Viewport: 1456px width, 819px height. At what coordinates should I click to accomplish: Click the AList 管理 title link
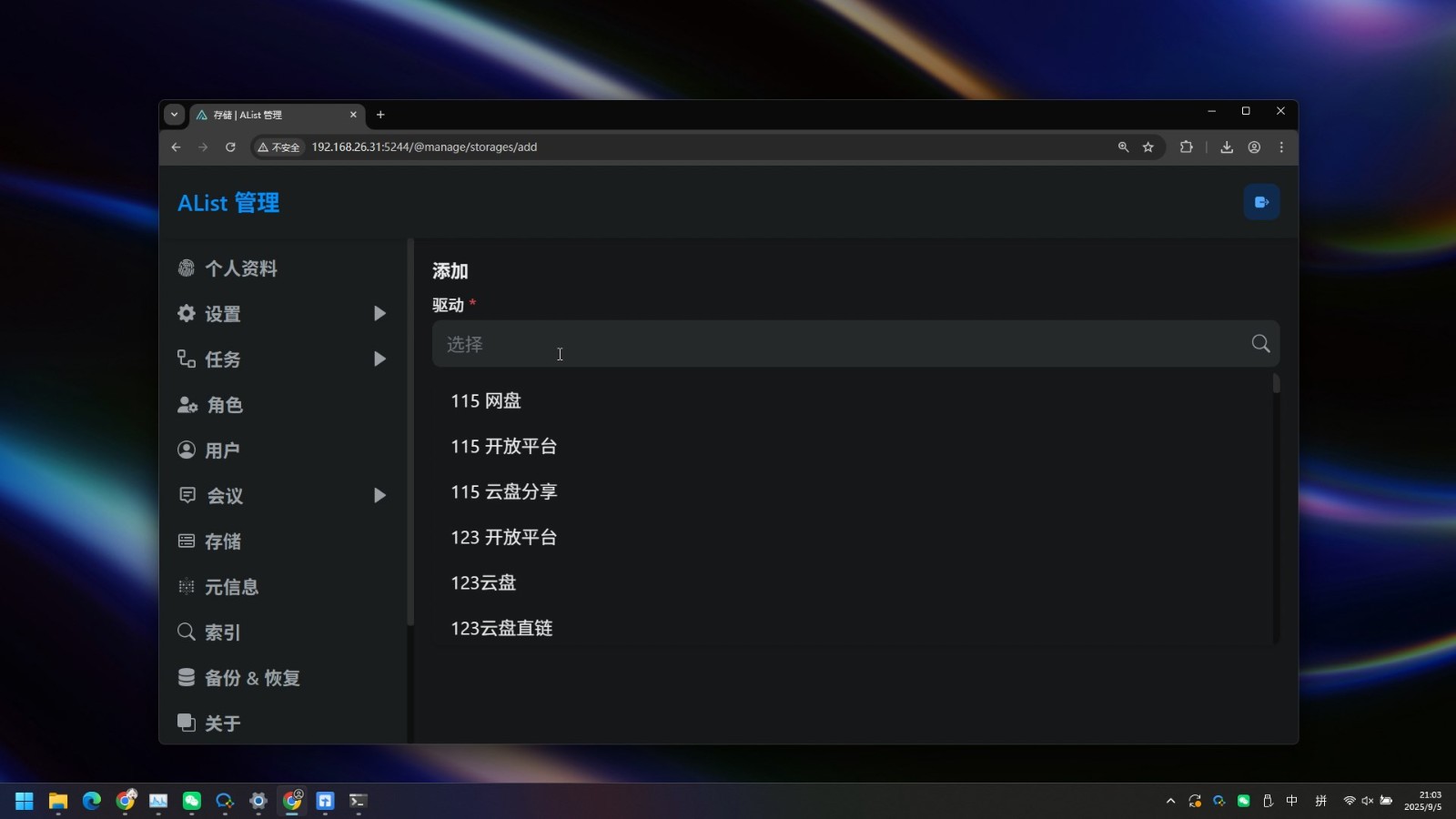(228, 203)
